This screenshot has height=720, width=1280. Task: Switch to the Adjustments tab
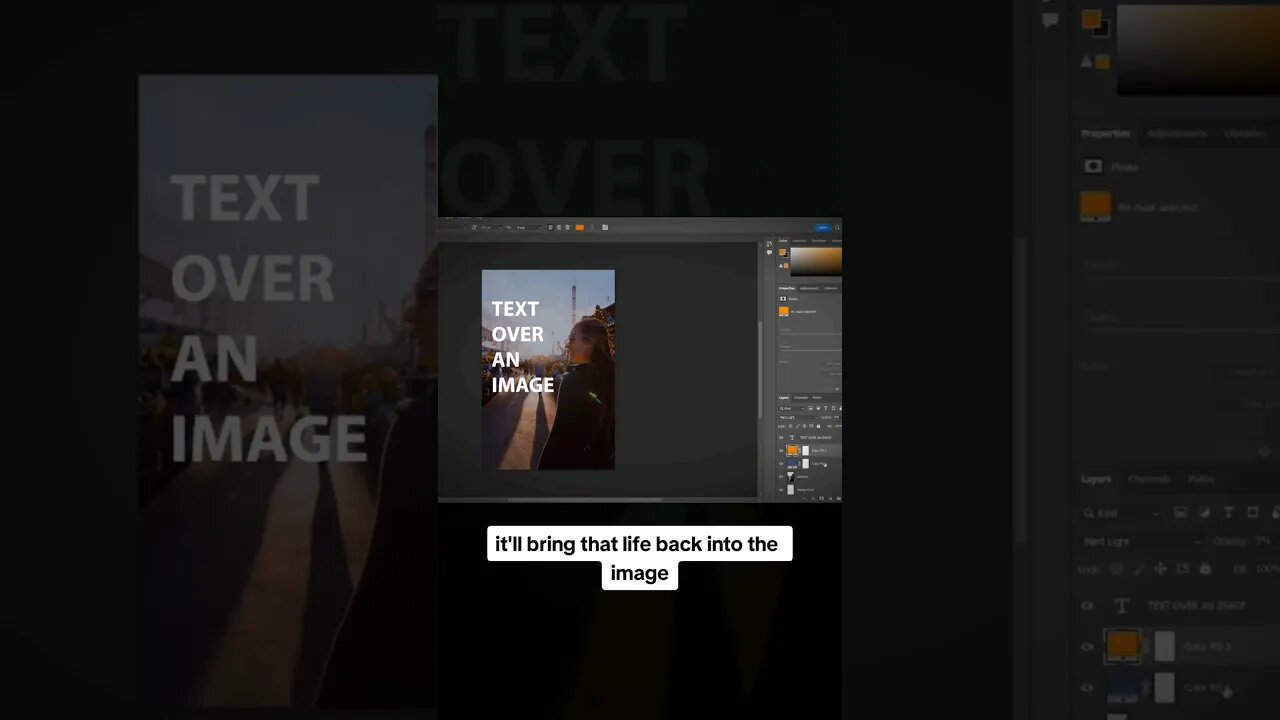coord(809,288)
